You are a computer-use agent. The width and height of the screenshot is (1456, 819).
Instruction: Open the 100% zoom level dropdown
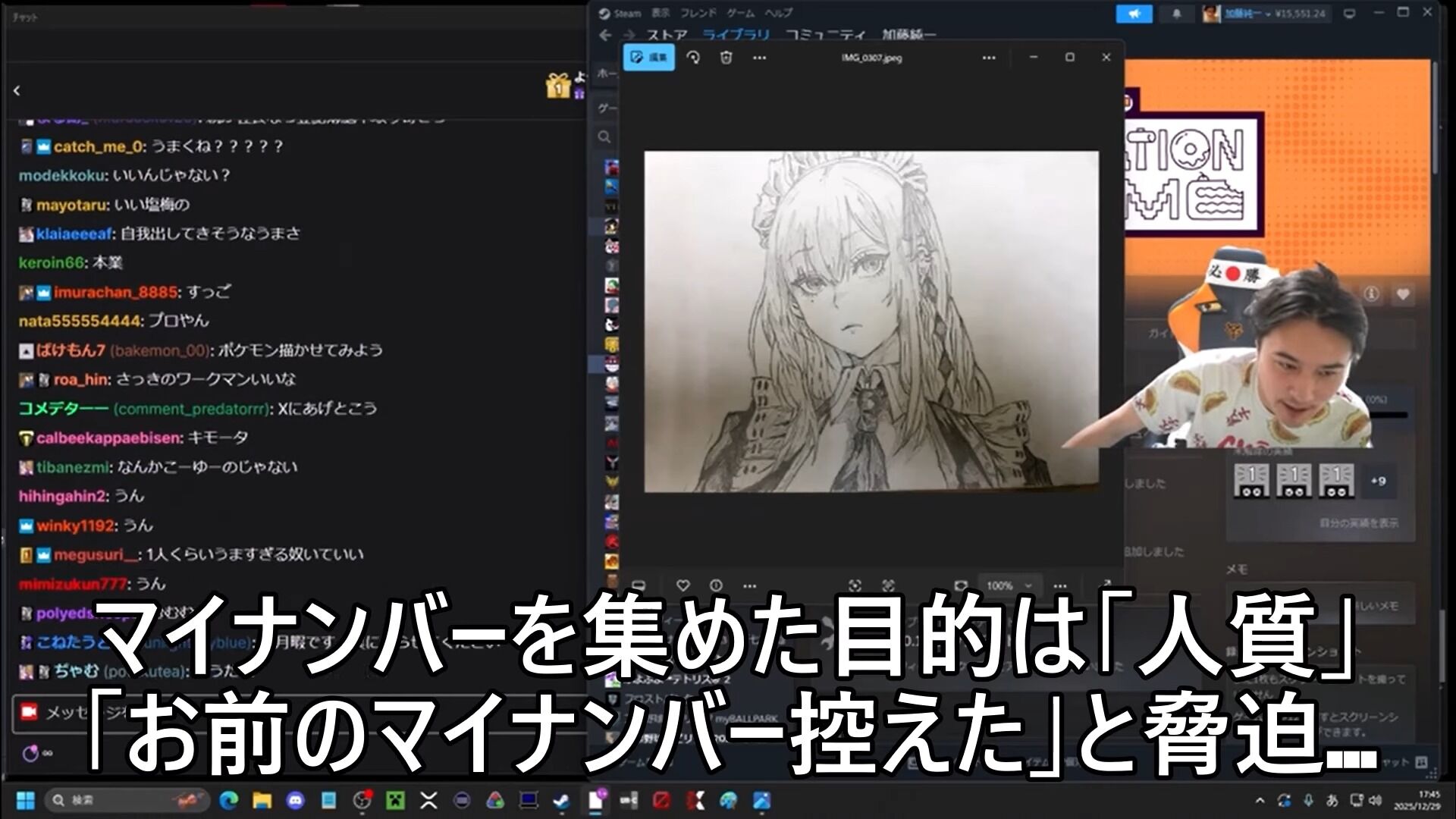pyautogui.click(x=1009, y=585)
